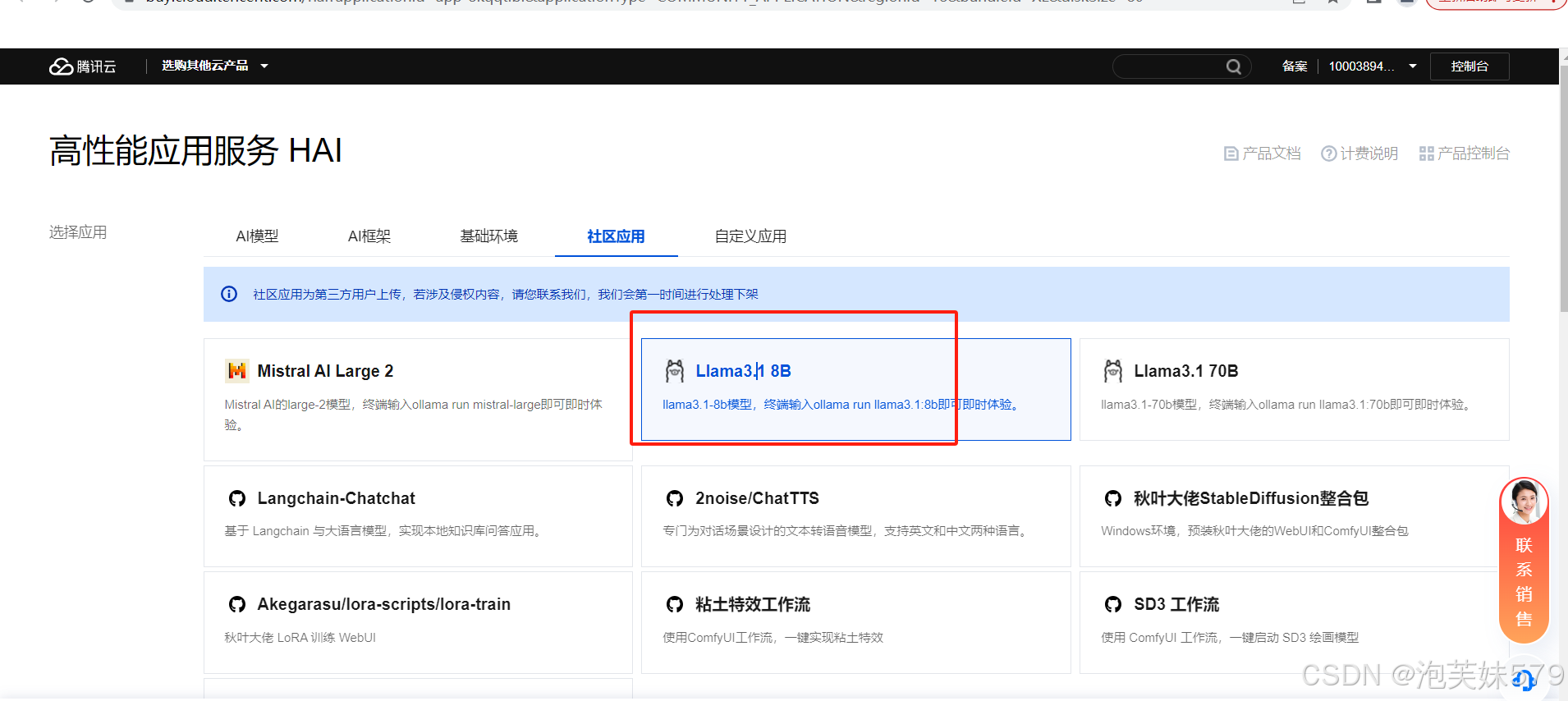The height and width of the screenshot is (701, 1568).
Task: Select the Llama3.1 70B application title
Action: click(x=1185, y=371)
